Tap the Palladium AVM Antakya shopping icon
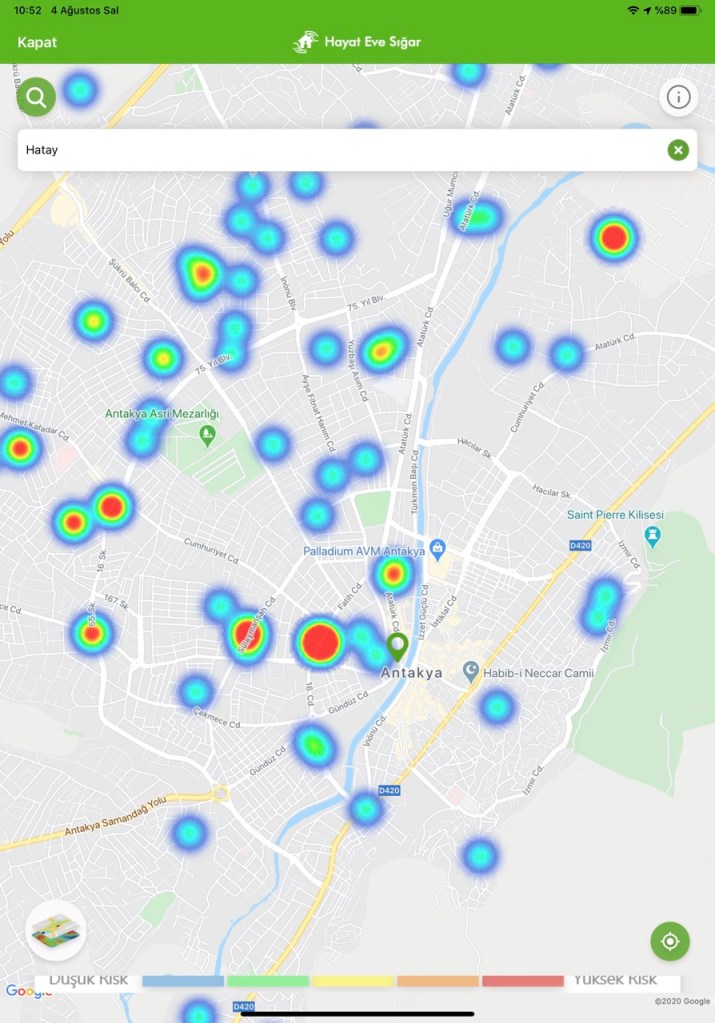 point(437,550)
